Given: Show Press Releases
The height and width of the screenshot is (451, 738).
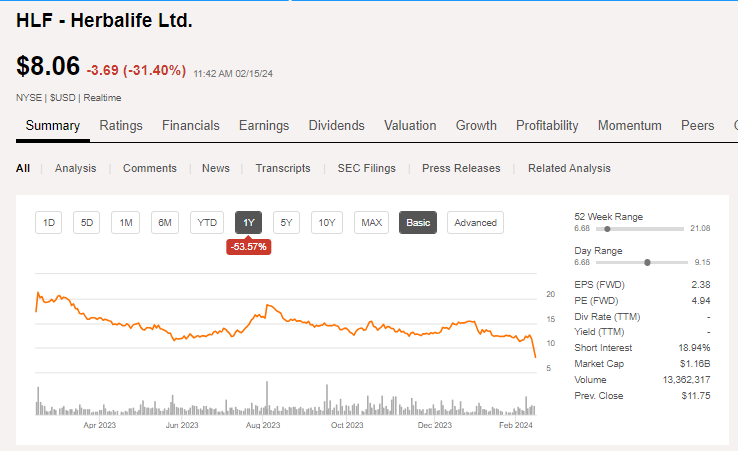Looking at the screenshot, I should pyautogui.click(x=461, y=168).
